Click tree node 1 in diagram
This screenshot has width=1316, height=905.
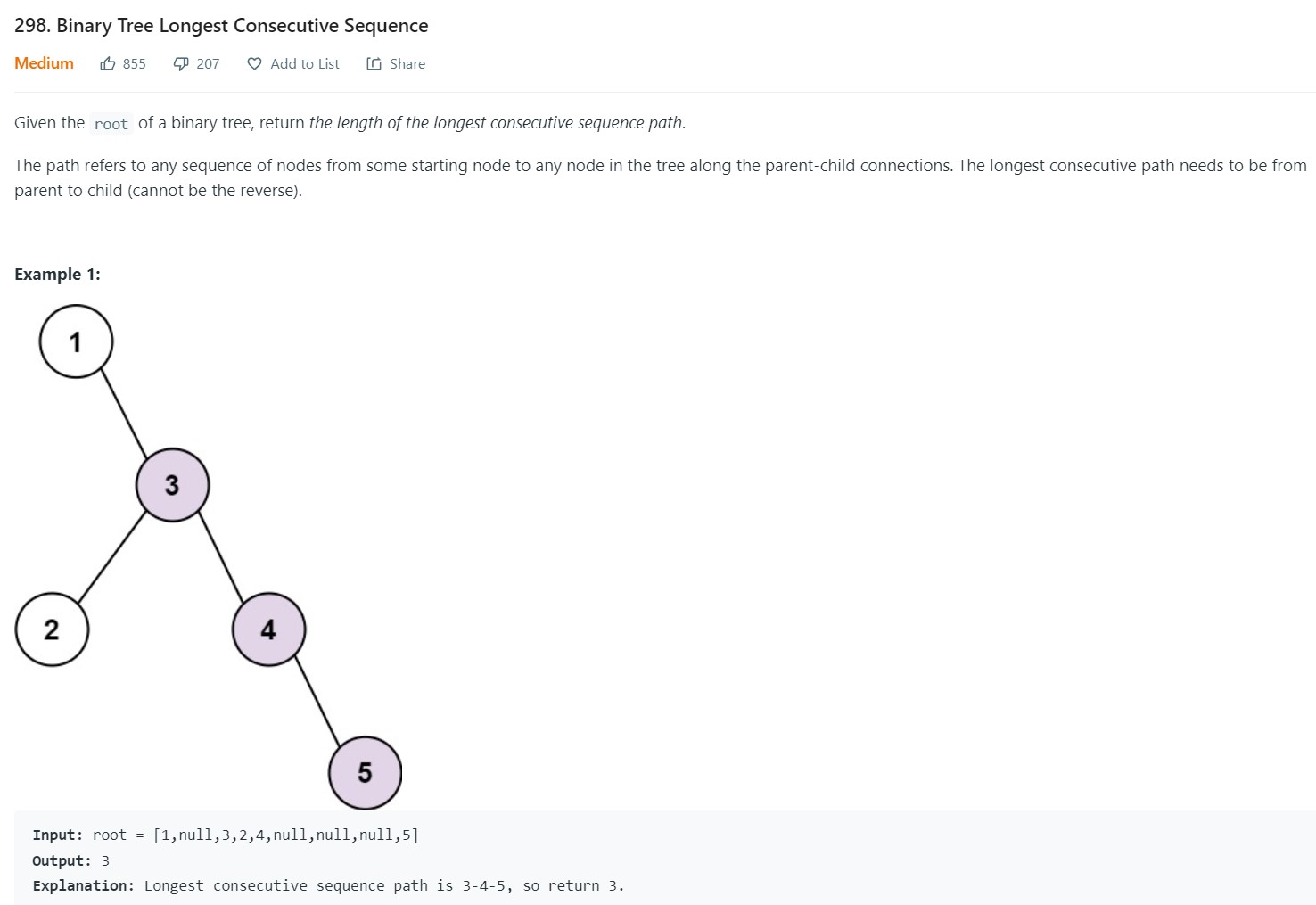pos(76,341)
